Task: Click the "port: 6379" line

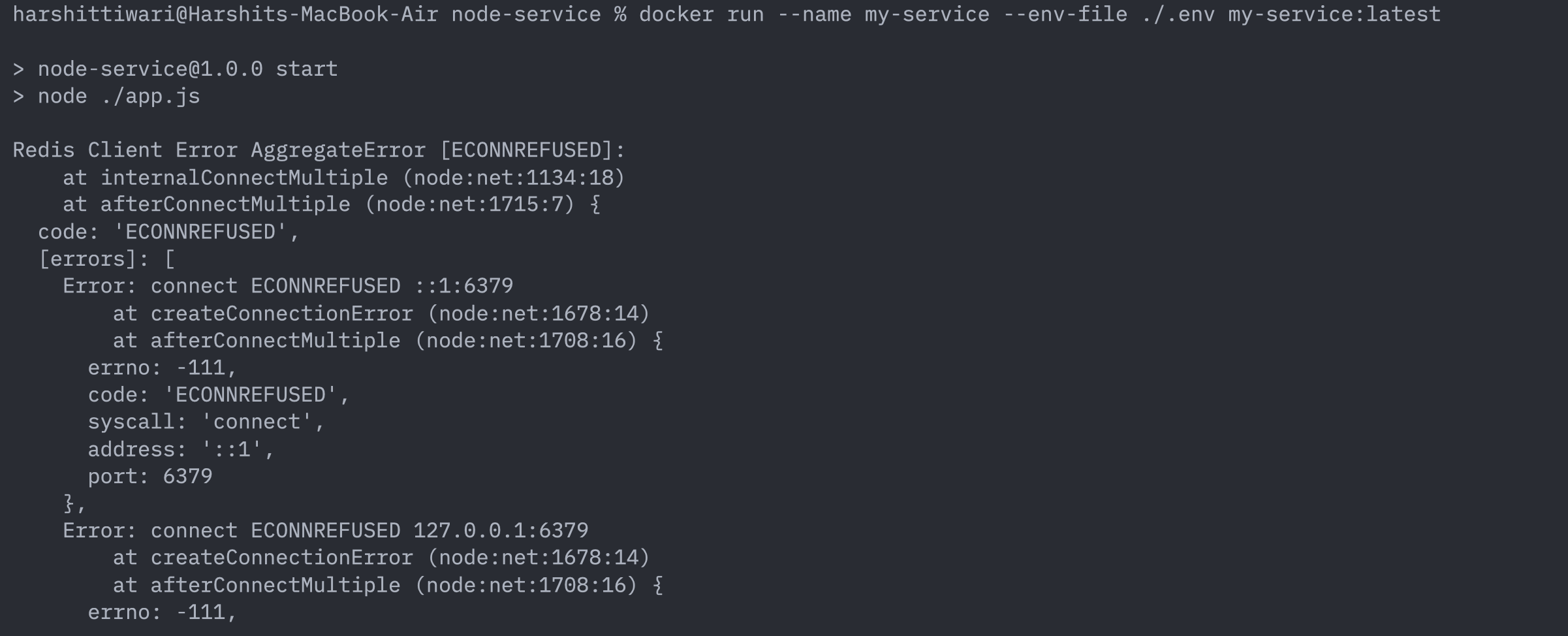Action: pyautogui.click(x=150, y=477)
